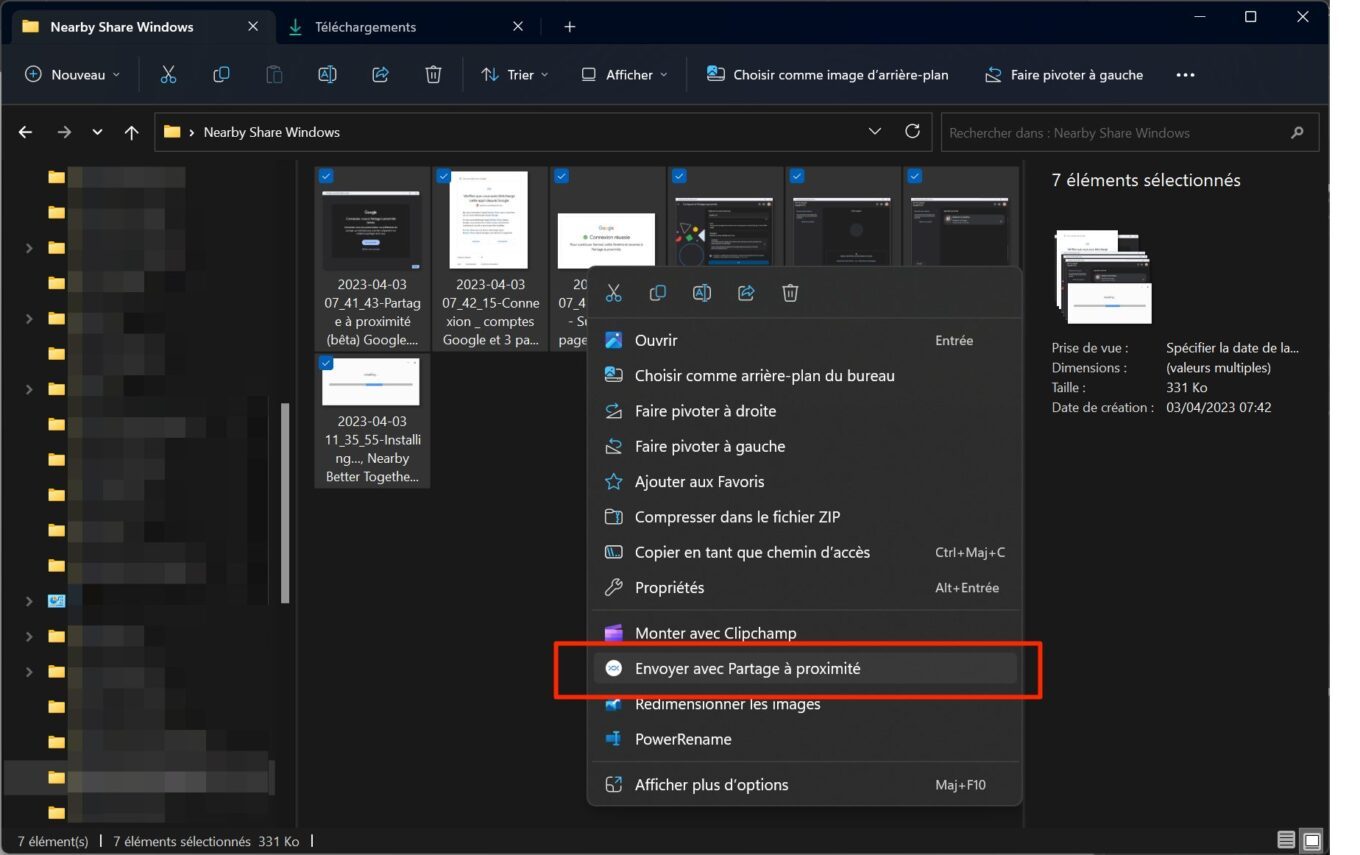Screen dimensions: 1360x855
Task: Select Faire pivoter à droite
Action: point(804,411)
